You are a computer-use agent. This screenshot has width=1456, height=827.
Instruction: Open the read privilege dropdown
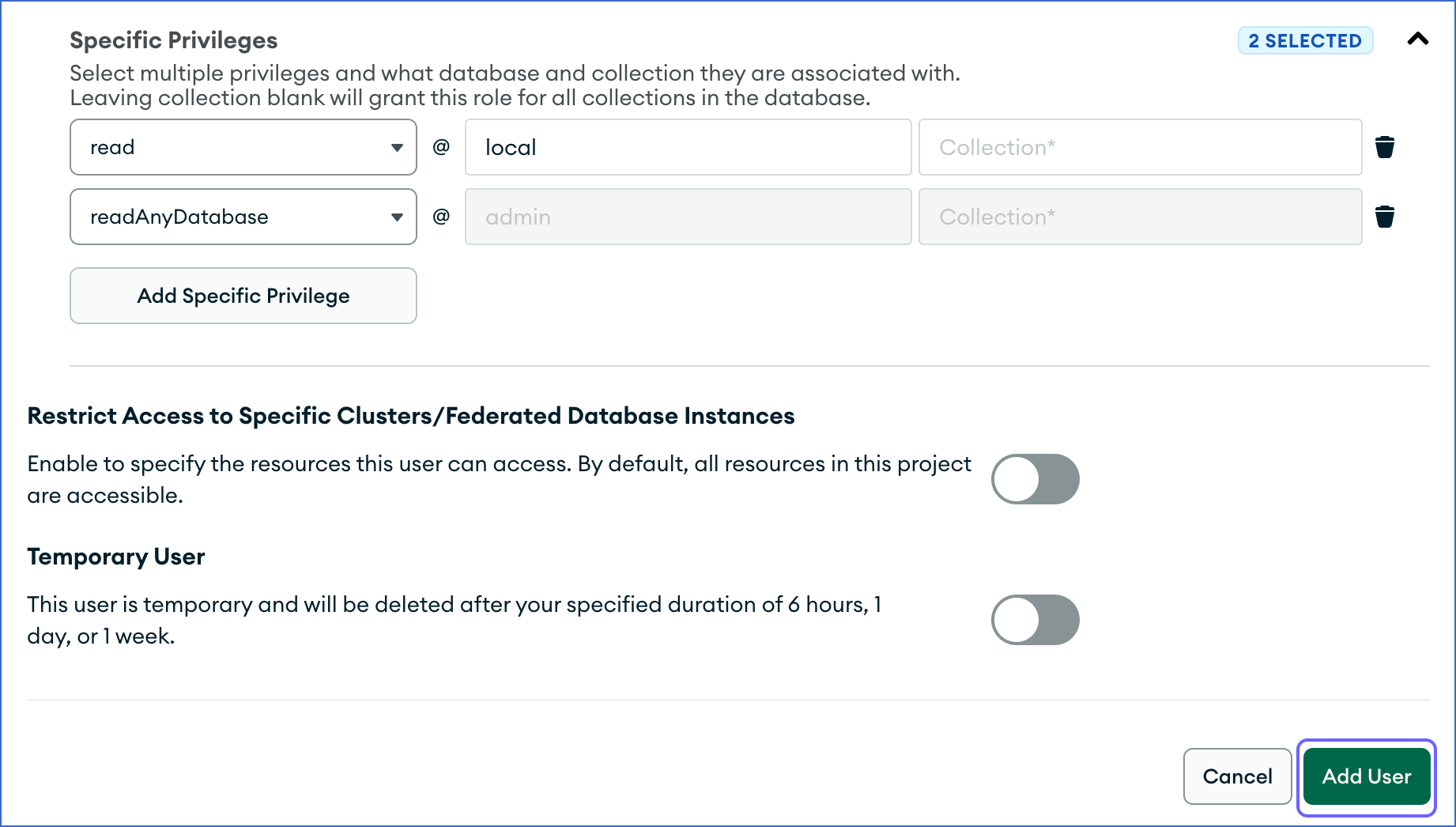tap(243, 147)
